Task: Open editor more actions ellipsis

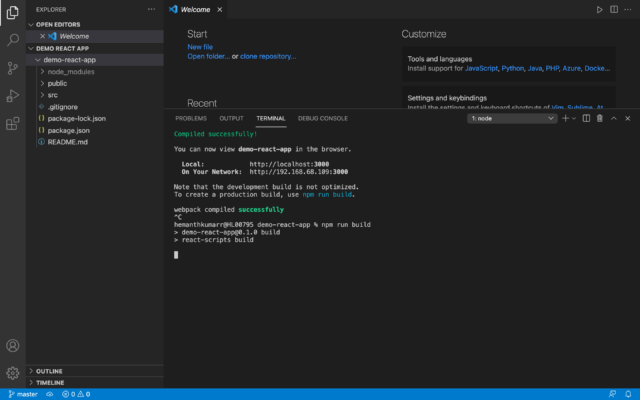Action: [x=627, y=9]
